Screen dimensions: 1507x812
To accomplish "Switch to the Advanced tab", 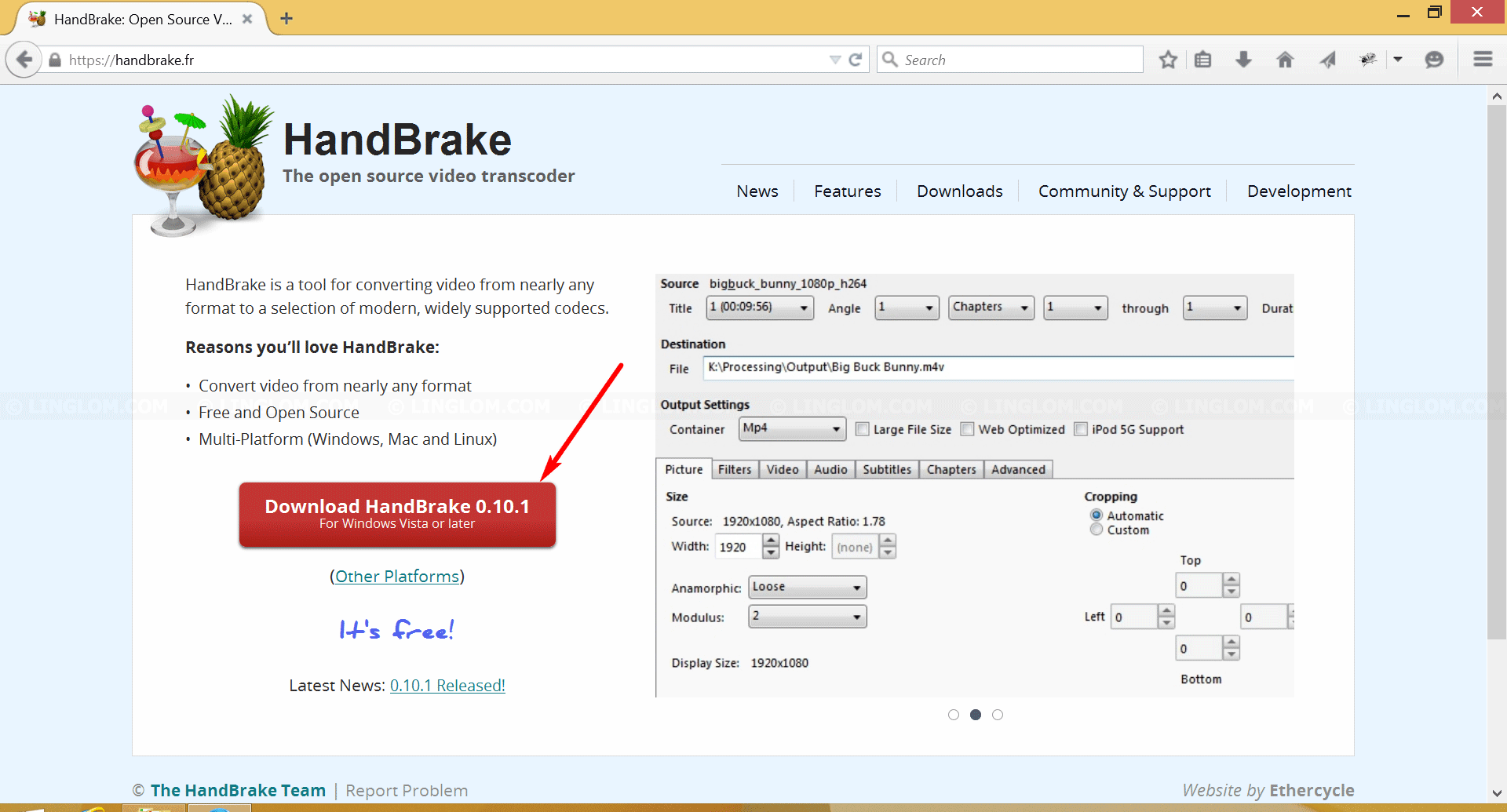I will tap(1018, 469).
